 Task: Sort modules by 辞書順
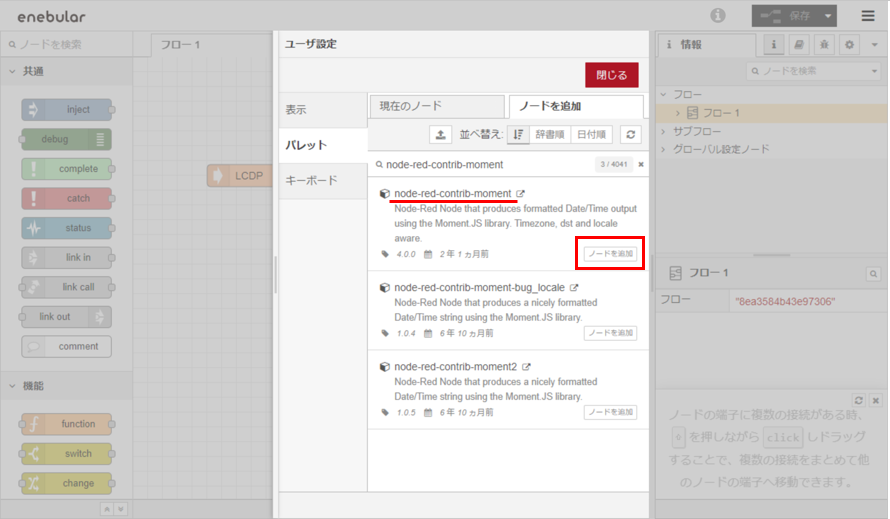(549, 135)
